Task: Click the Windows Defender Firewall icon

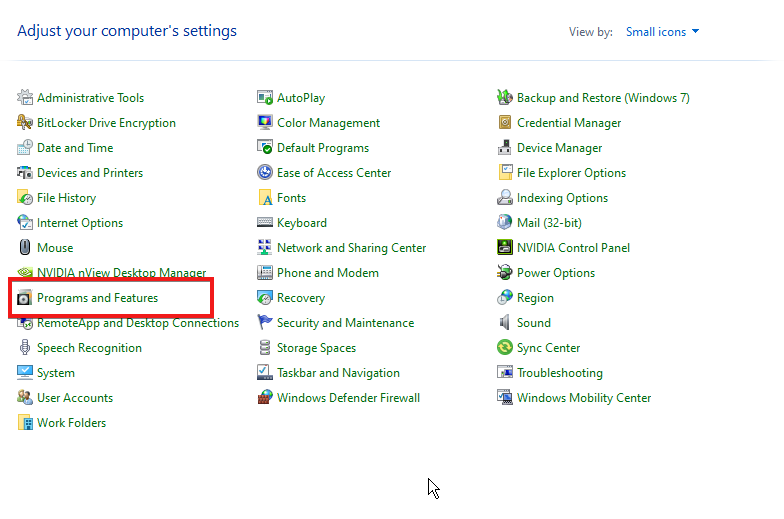Action: 265,398
